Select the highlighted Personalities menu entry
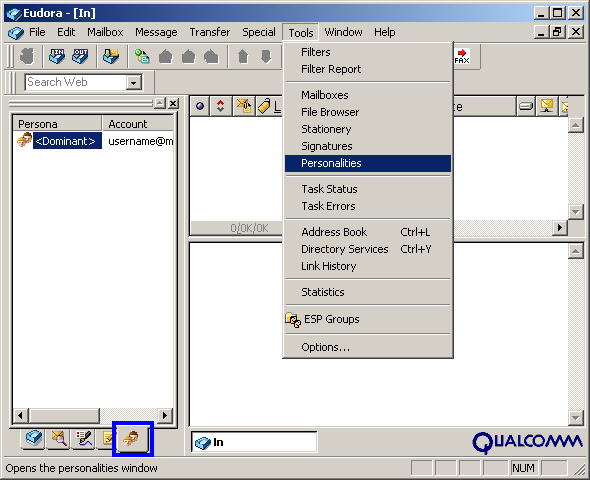Screen dimensions: 590x480 click(x=368, y=163)
